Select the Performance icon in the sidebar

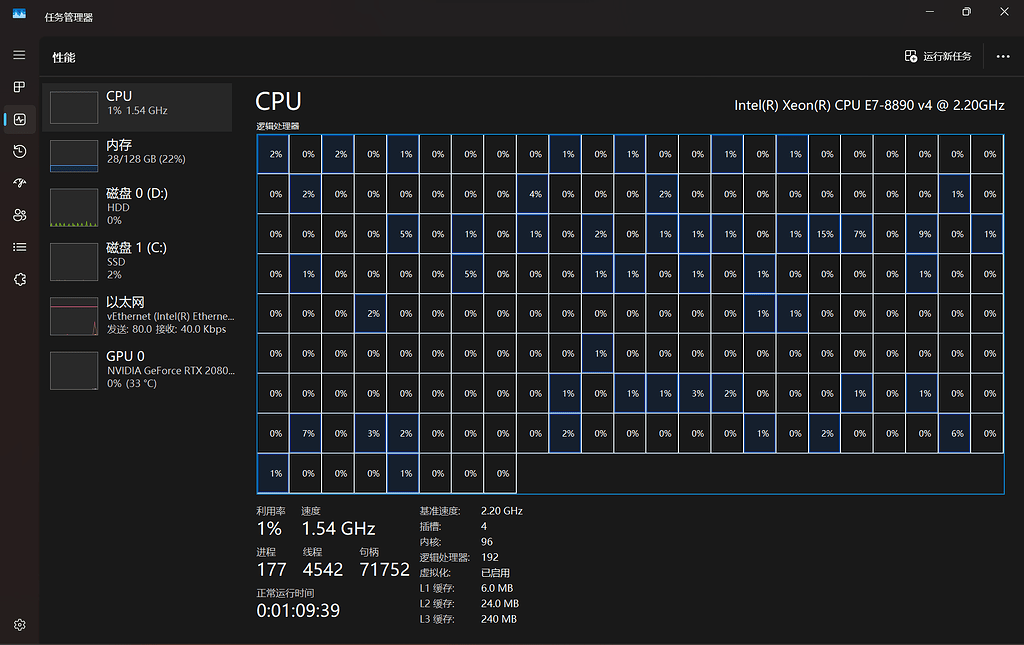click(20, 119)
